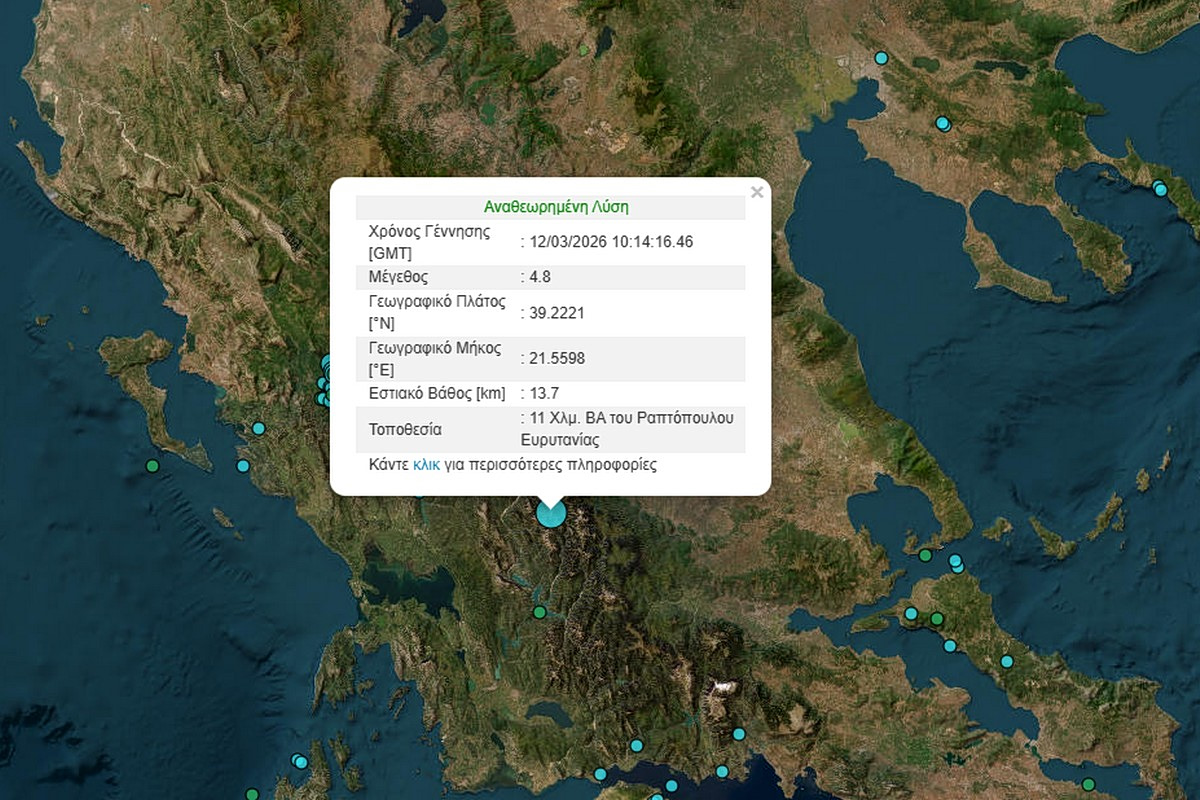Click the cyan marker on the mainland coast east of Corfu
Screen dimensions: 1200x800
pyautogui.click(x=259, y=428)
